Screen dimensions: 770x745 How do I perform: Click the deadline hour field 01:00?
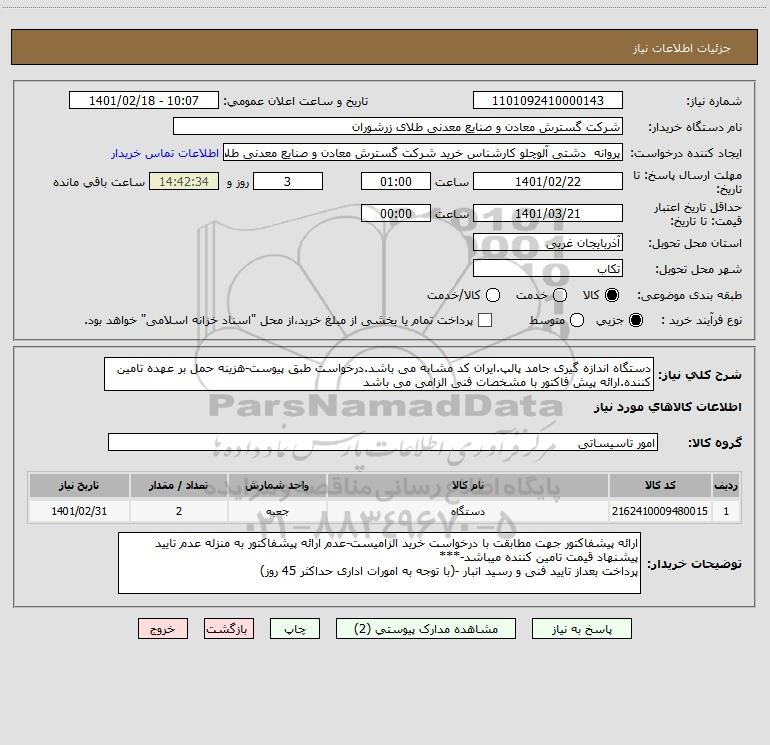(x=396, y=181)
